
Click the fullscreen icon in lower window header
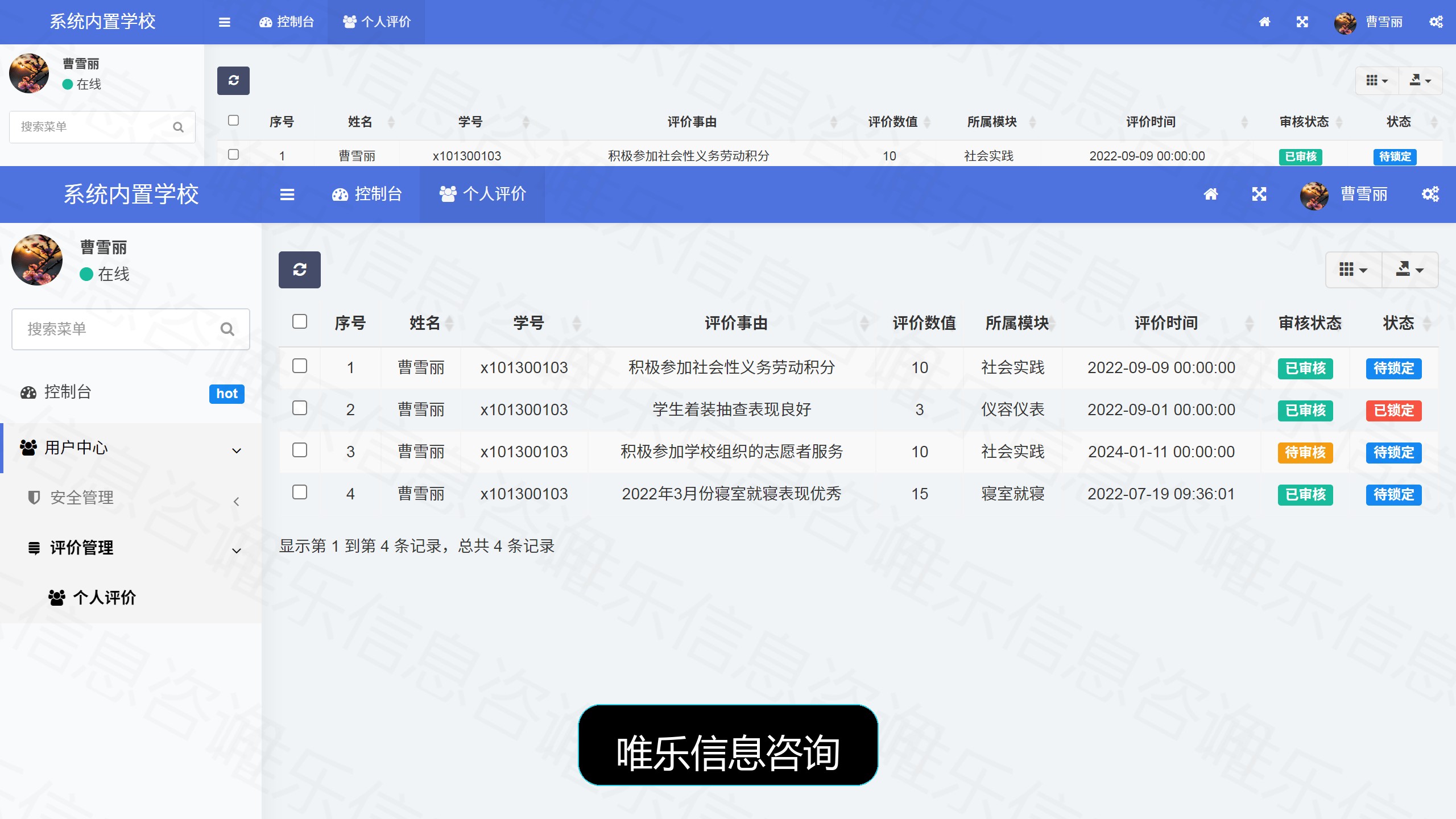click(1259, 195)
